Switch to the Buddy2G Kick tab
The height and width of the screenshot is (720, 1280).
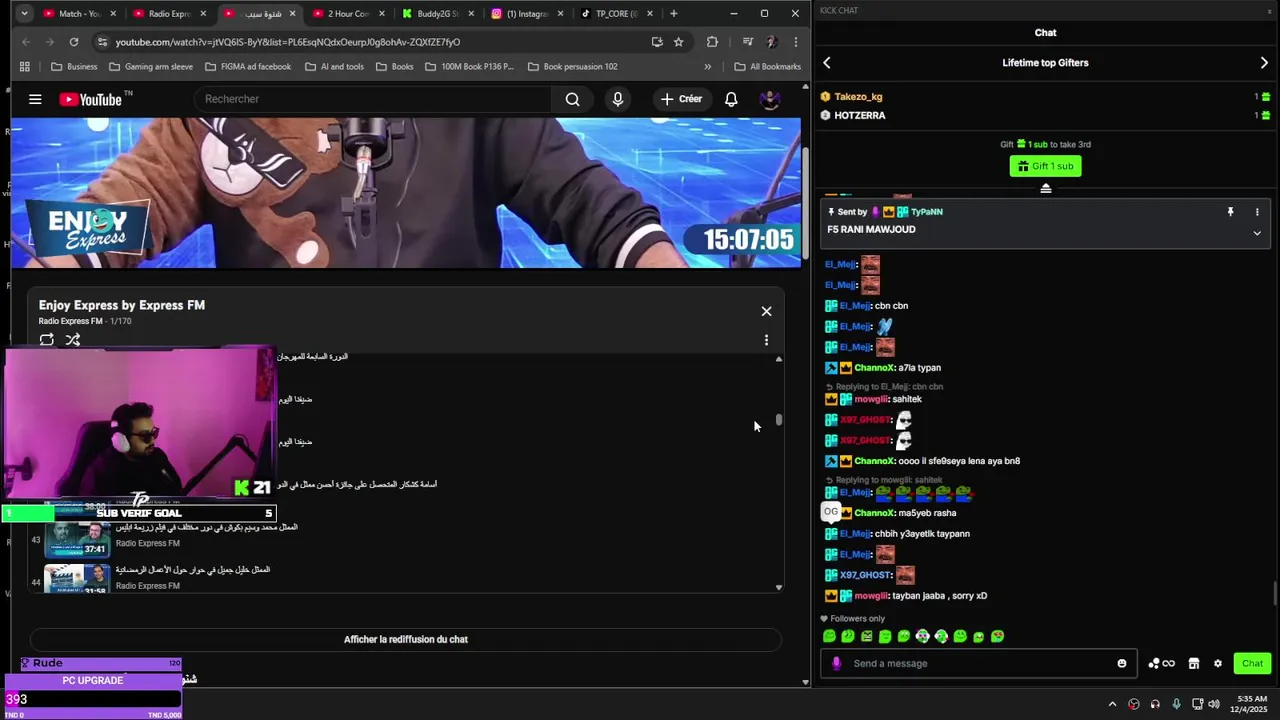click(x=437, y=14)
